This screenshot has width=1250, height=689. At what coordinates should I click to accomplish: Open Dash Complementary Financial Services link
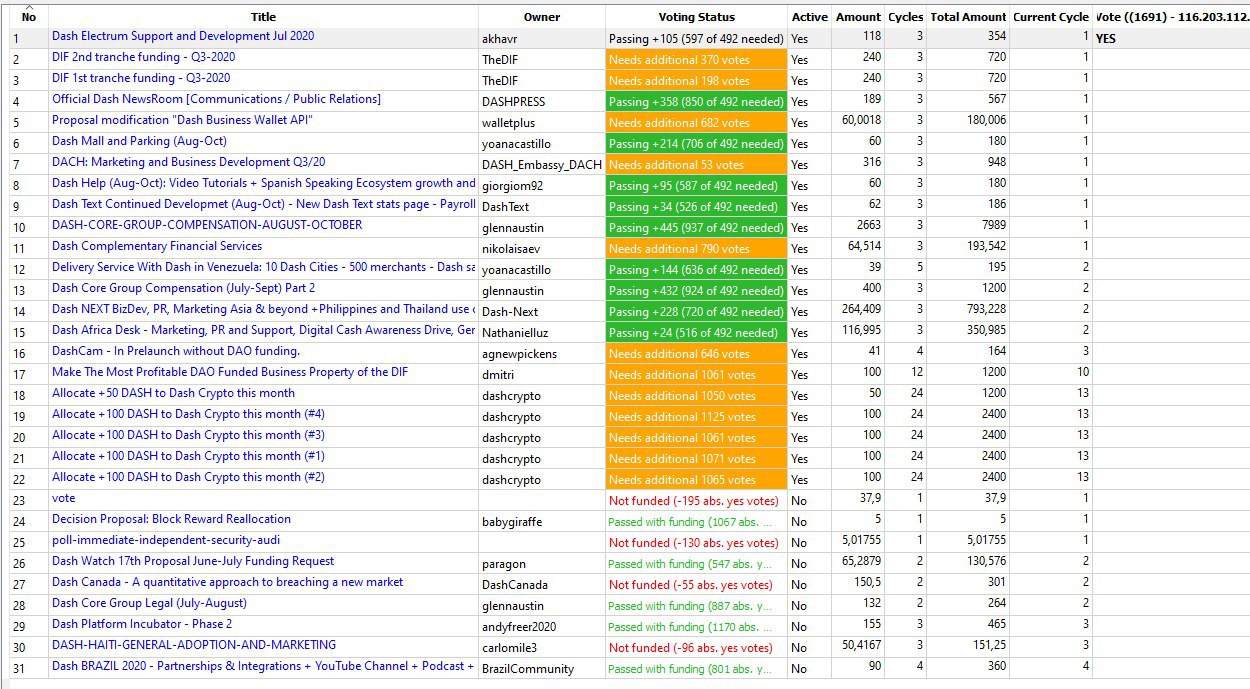tap(157, 246)
